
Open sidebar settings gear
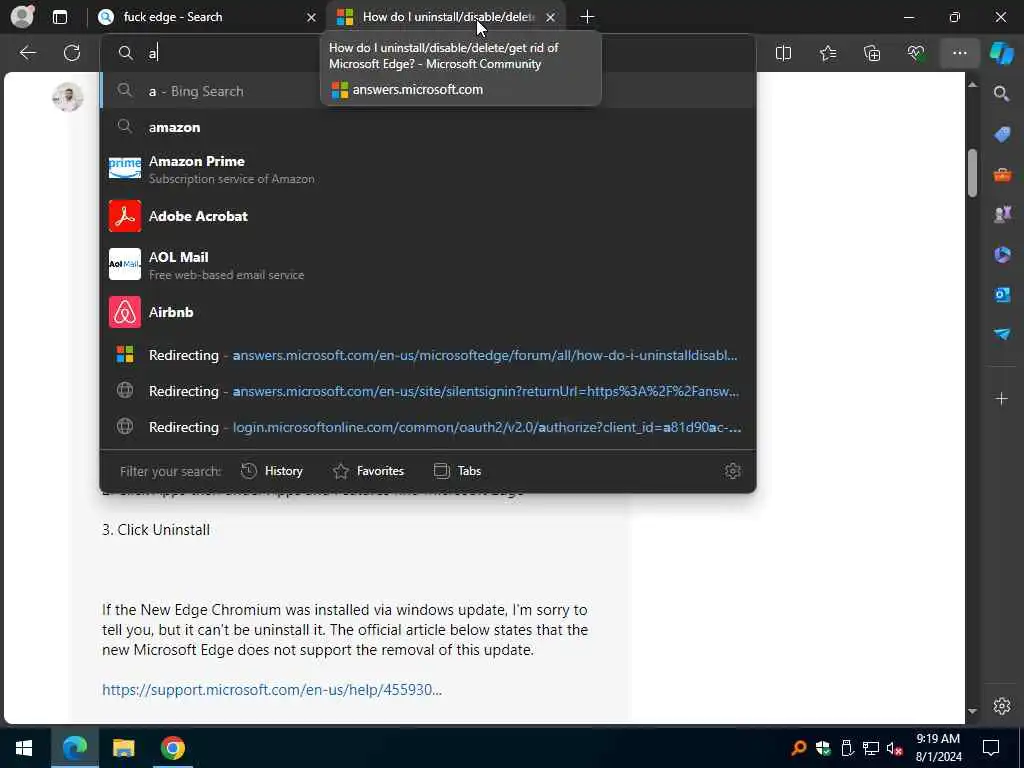click(1002, 706)
